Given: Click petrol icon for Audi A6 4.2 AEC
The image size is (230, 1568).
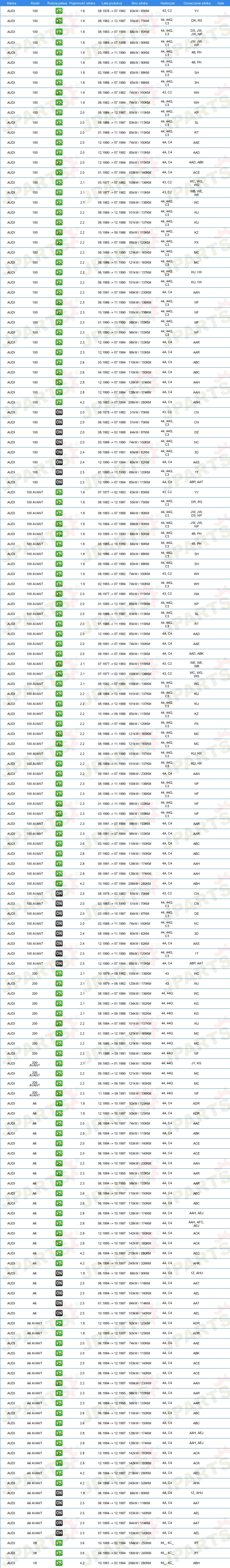Looking at the screenshot, I should click(x=59, y=1253).
